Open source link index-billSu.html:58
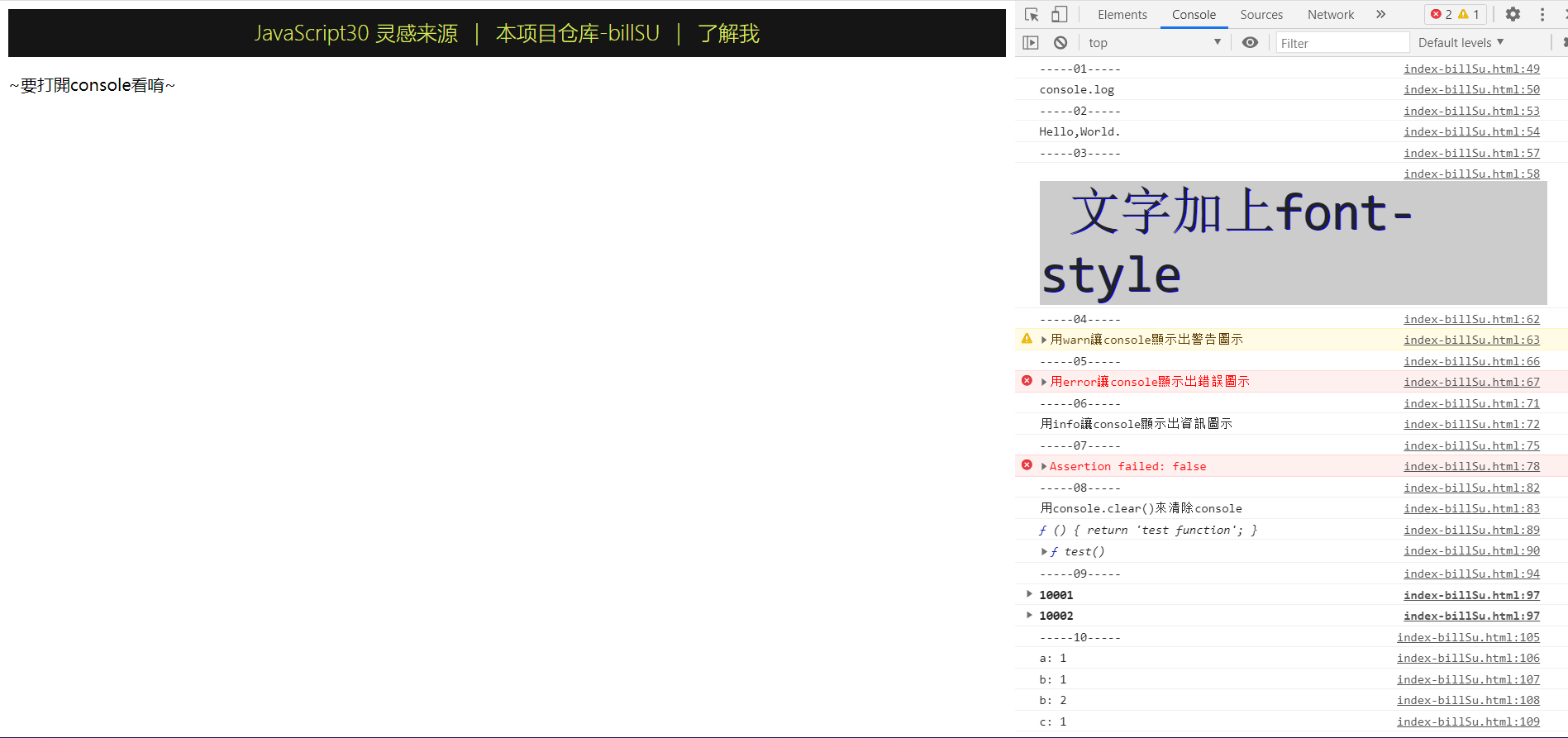This screenshot has width=1568, height=738. click(1471, 174)
